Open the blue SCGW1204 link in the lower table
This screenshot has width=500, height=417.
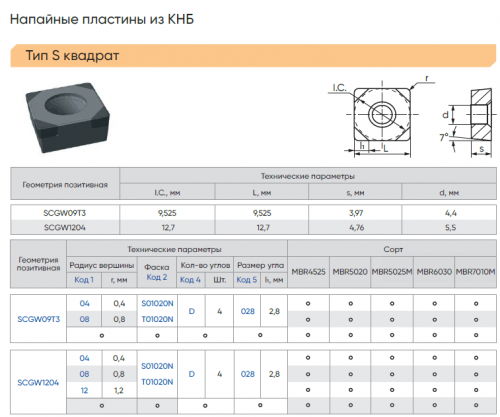pos(38,382)
